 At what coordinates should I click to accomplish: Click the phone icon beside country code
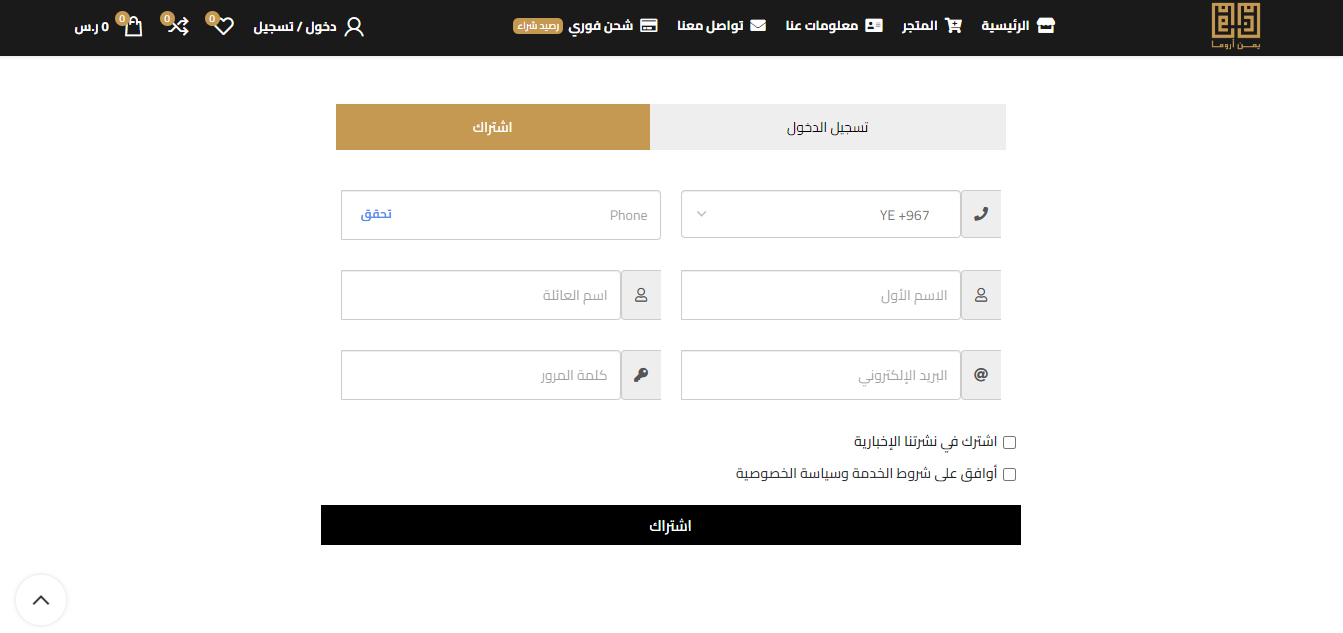(980, 215)
